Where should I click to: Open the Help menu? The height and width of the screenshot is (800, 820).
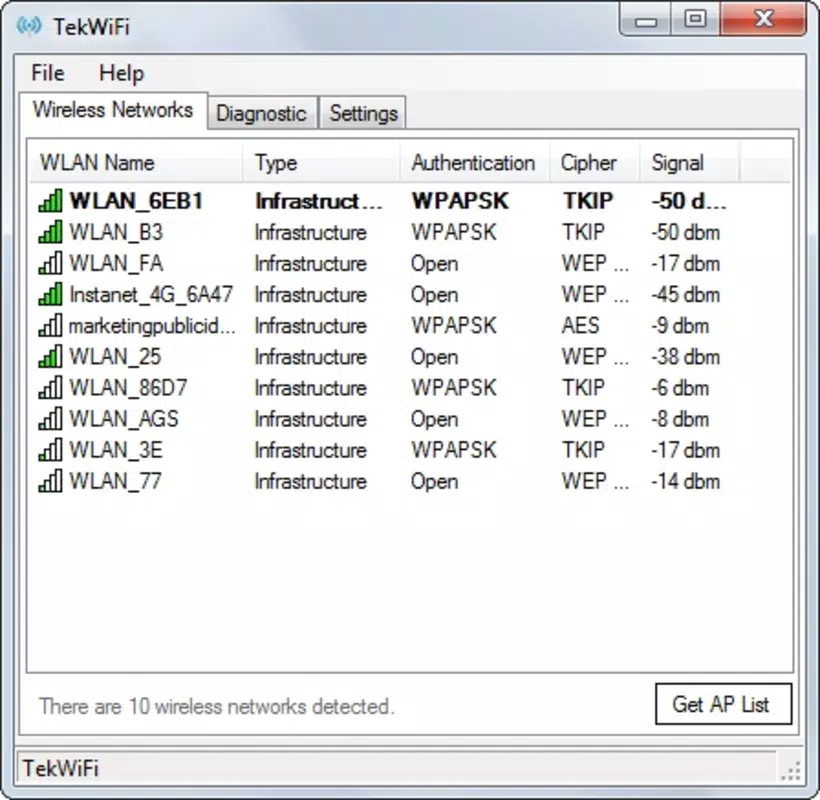(x=121, y=73)
